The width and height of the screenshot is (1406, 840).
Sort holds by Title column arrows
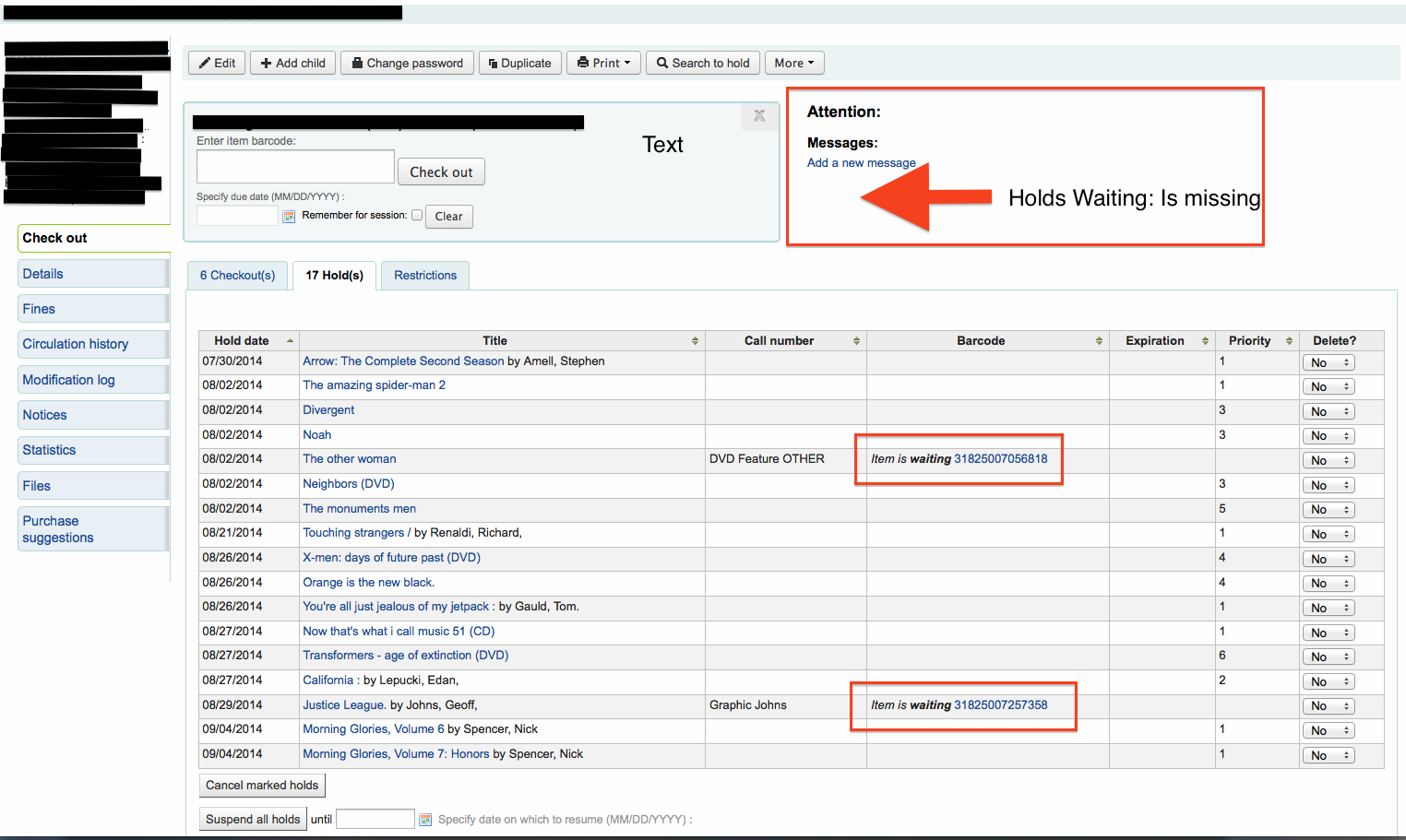(x=695, y=341)
